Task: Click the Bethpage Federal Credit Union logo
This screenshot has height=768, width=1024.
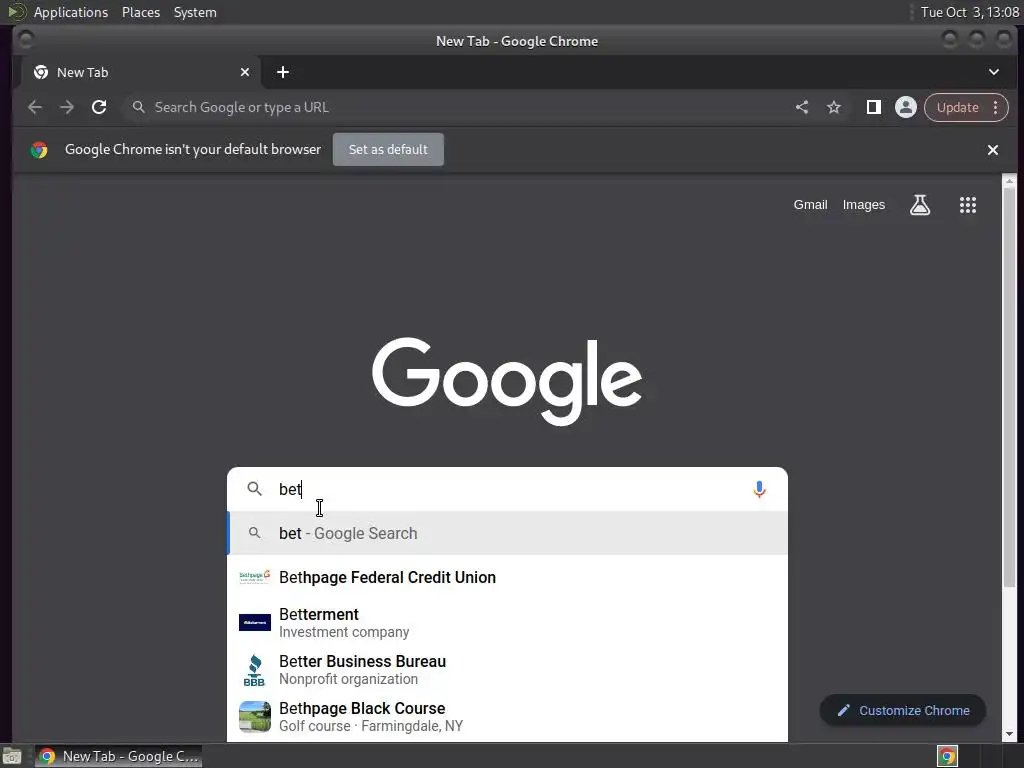Action: click(255, 577)
